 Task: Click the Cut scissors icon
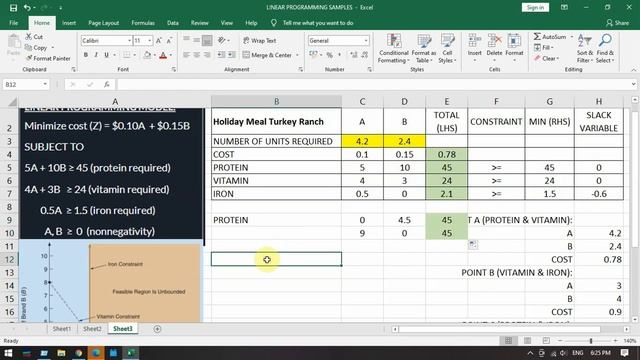click(29, 37)
